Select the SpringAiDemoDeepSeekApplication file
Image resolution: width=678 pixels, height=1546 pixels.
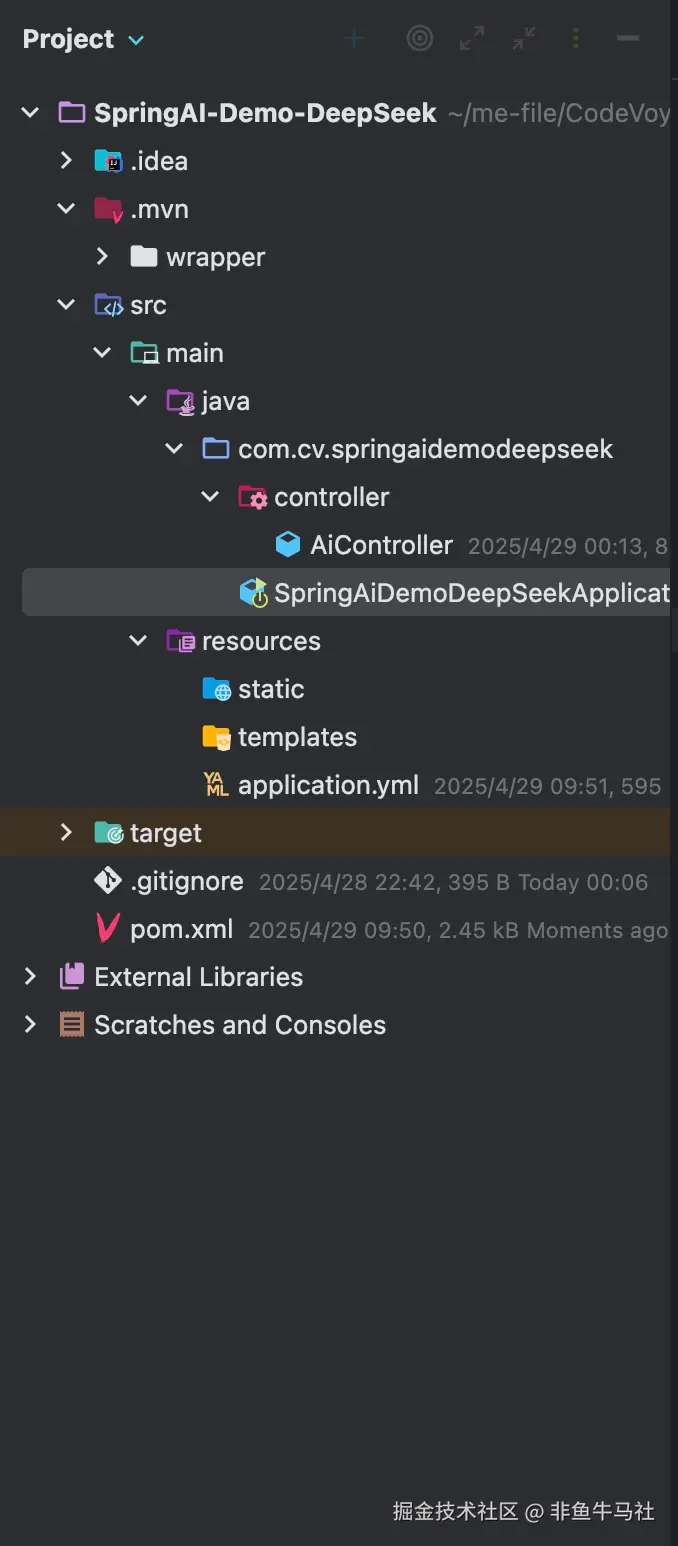click(x=470, y=593)
